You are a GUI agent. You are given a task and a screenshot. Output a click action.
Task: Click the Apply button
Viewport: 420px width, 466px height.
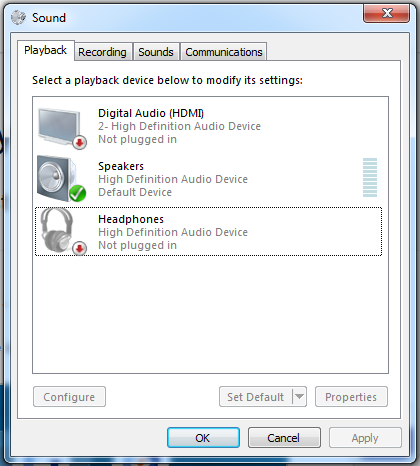point(365,438)
